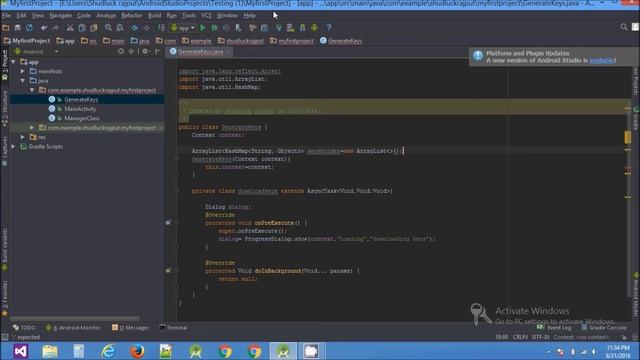Click the UTF-8 encoding status entry

click(540, 337)
